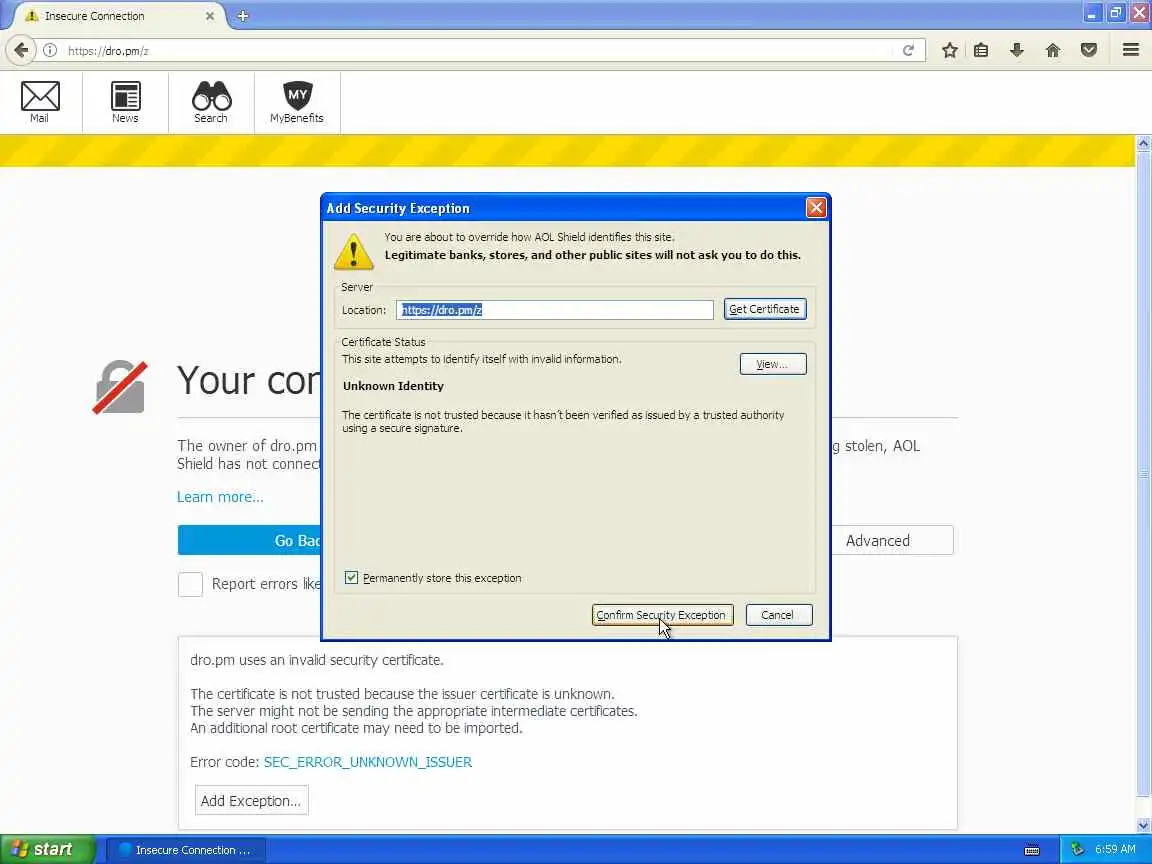The image size is (1152, 864).
Task: Click the warning triangle in the dialog
Action: click(353, 251)
